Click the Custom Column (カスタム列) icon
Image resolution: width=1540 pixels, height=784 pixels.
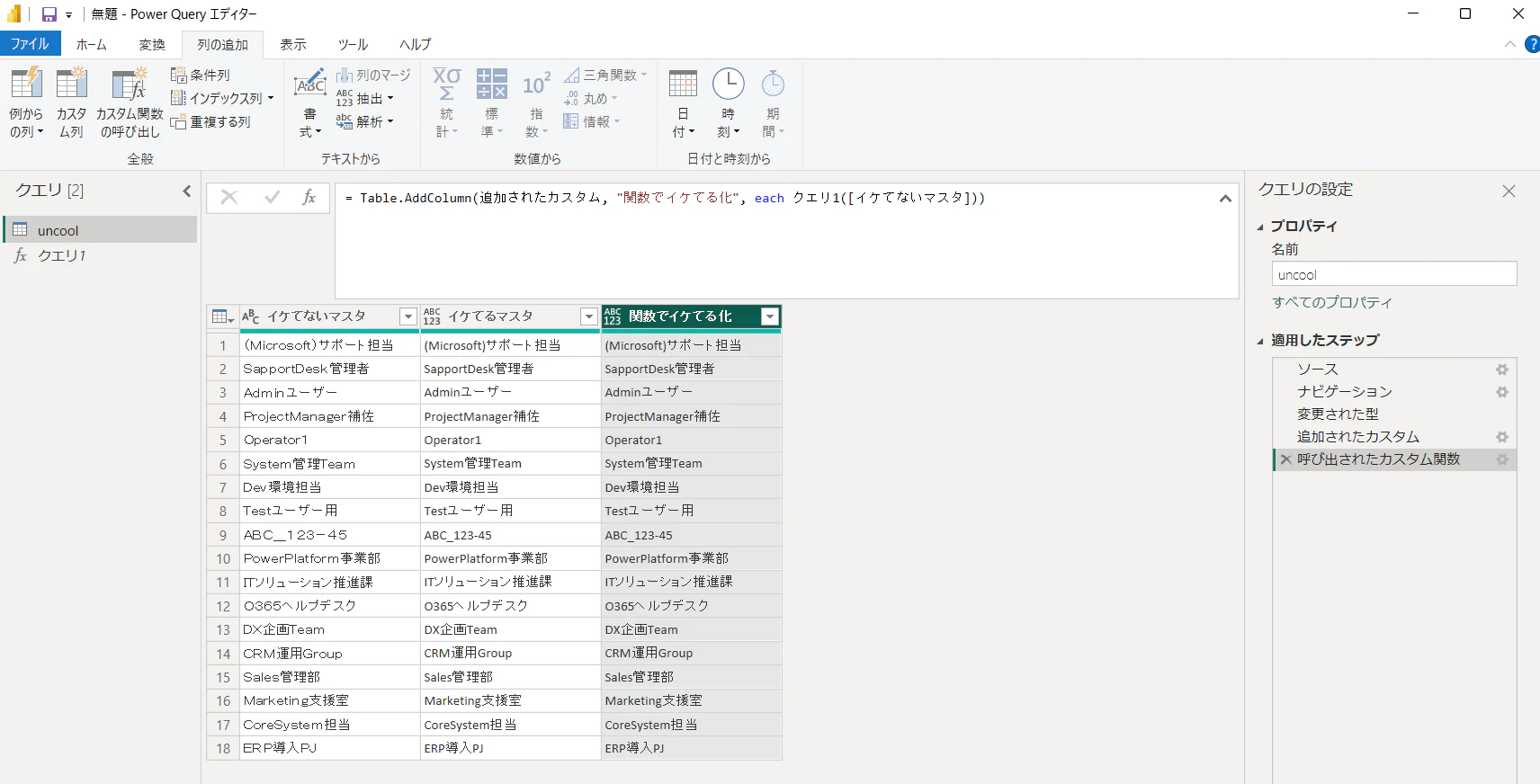click(71, 83)
